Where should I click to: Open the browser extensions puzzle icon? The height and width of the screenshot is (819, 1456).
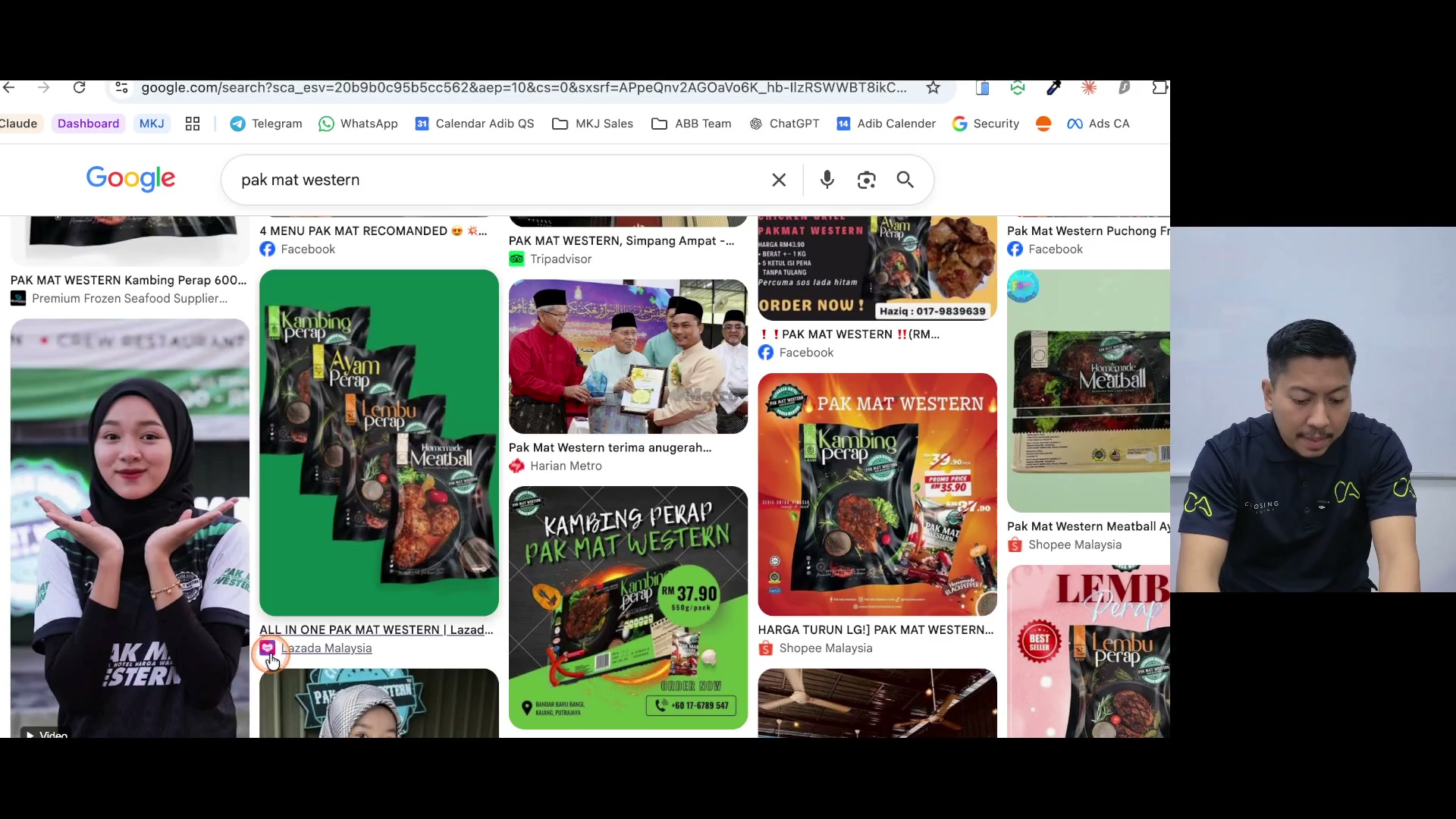1159,88
